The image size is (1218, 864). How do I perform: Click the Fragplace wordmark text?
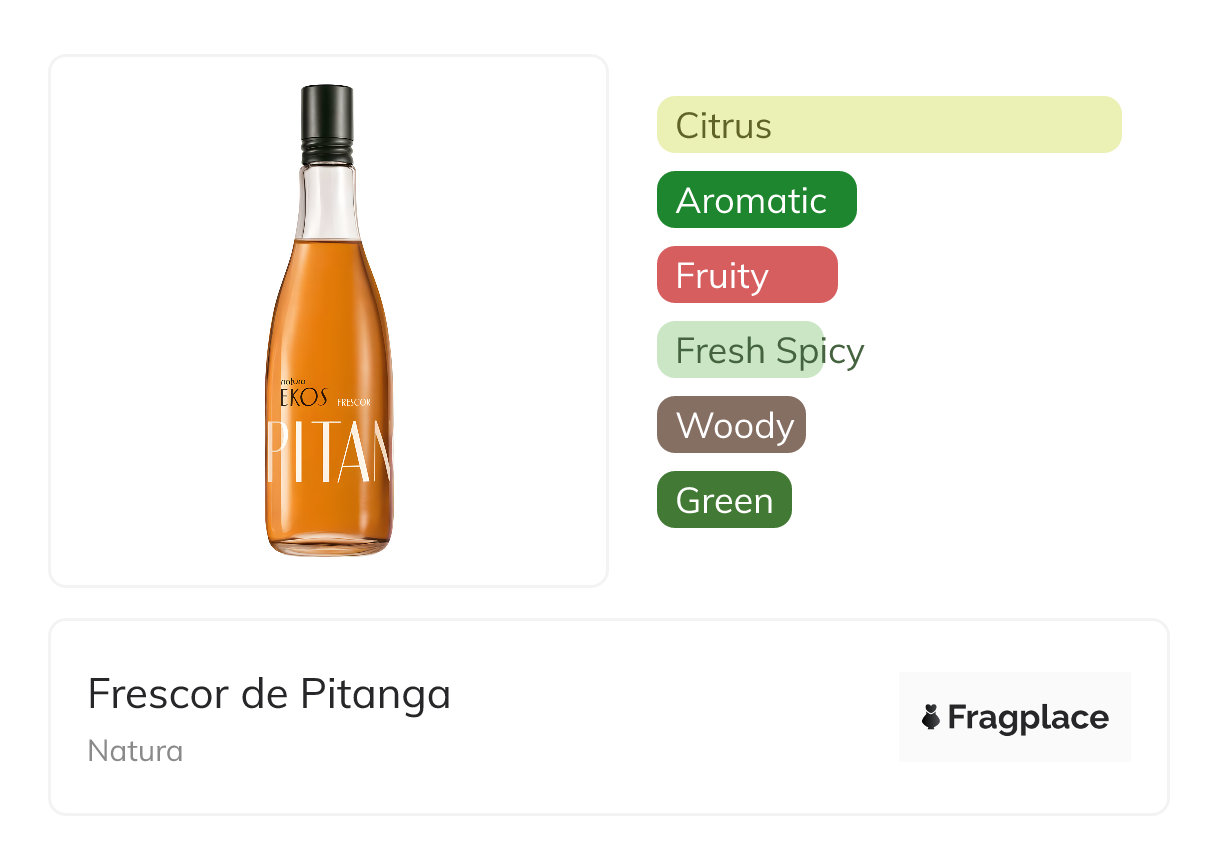(1027, 717)
